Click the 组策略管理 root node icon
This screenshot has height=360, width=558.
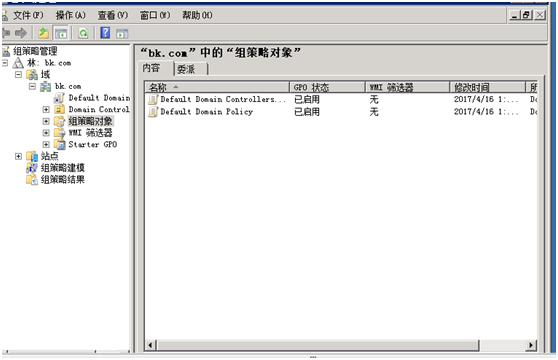coord(6,52)
